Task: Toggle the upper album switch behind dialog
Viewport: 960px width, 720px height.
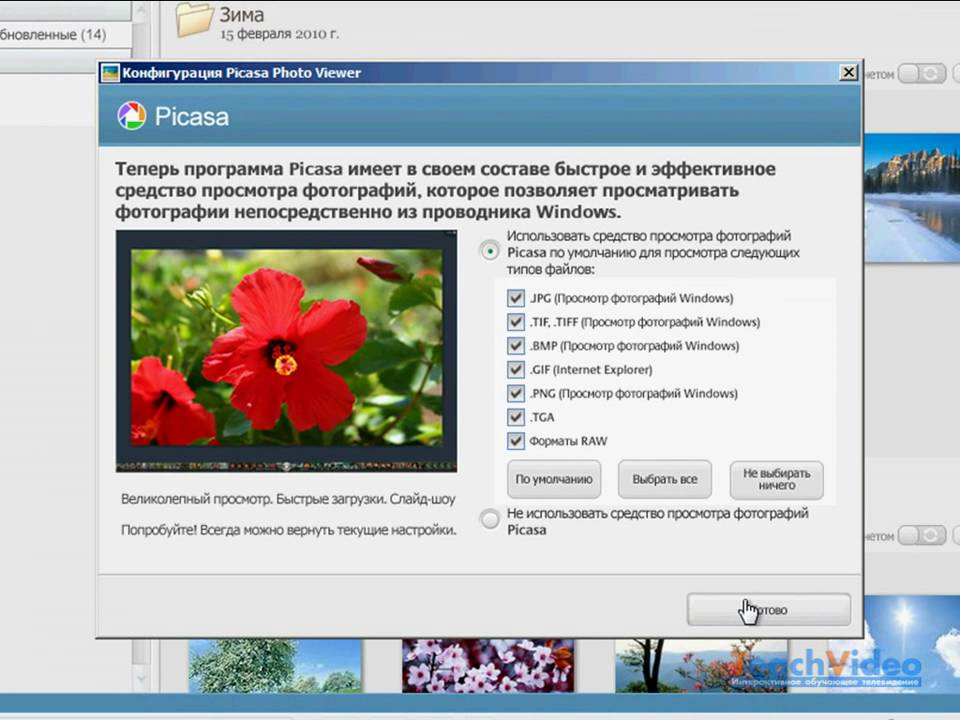Action: [922, 74]
